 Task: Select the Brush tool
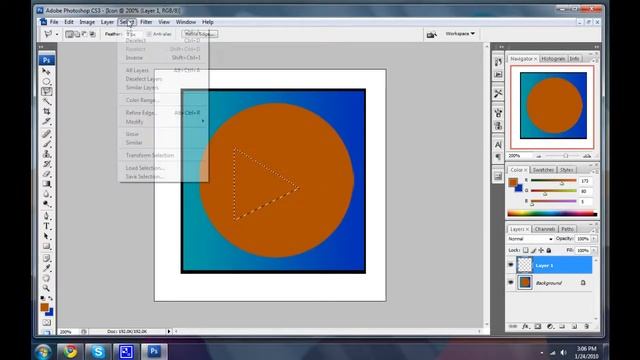47,144
